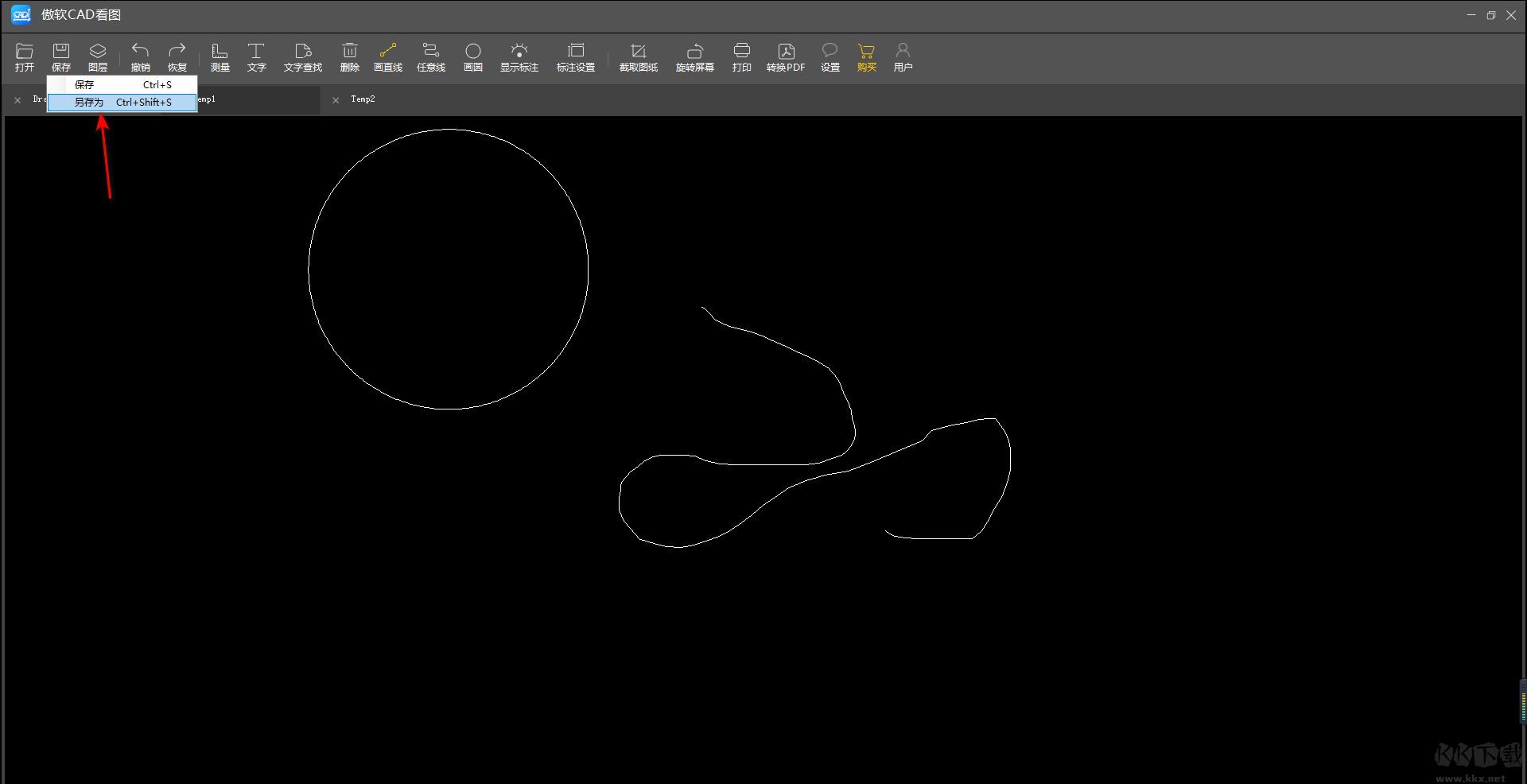Close the Temp2 tab
This screenshot has height=784, width=1527.
pos(336,100)
